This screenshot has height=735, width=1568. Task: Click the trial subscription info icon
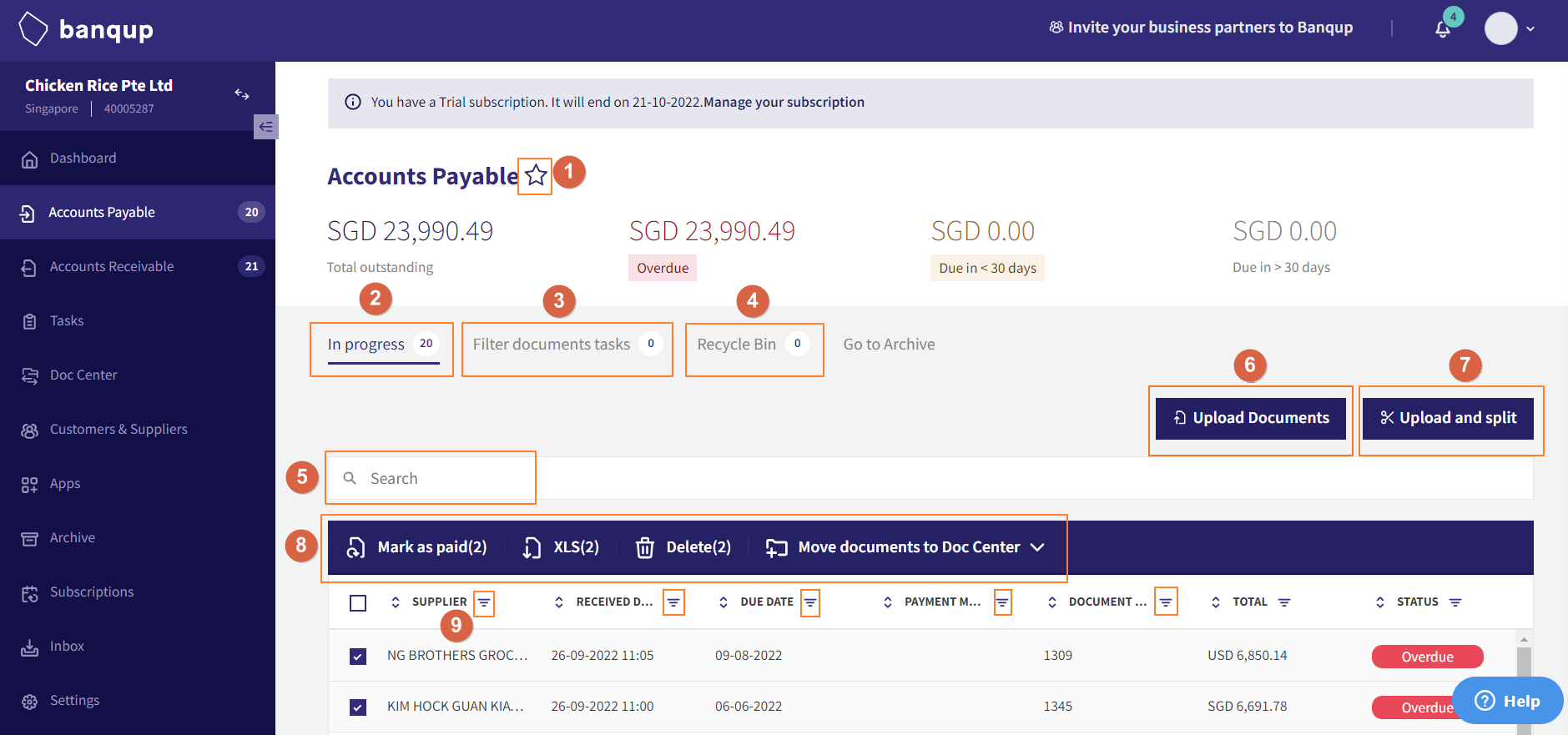pyautogui.click(x=353, y=102)
